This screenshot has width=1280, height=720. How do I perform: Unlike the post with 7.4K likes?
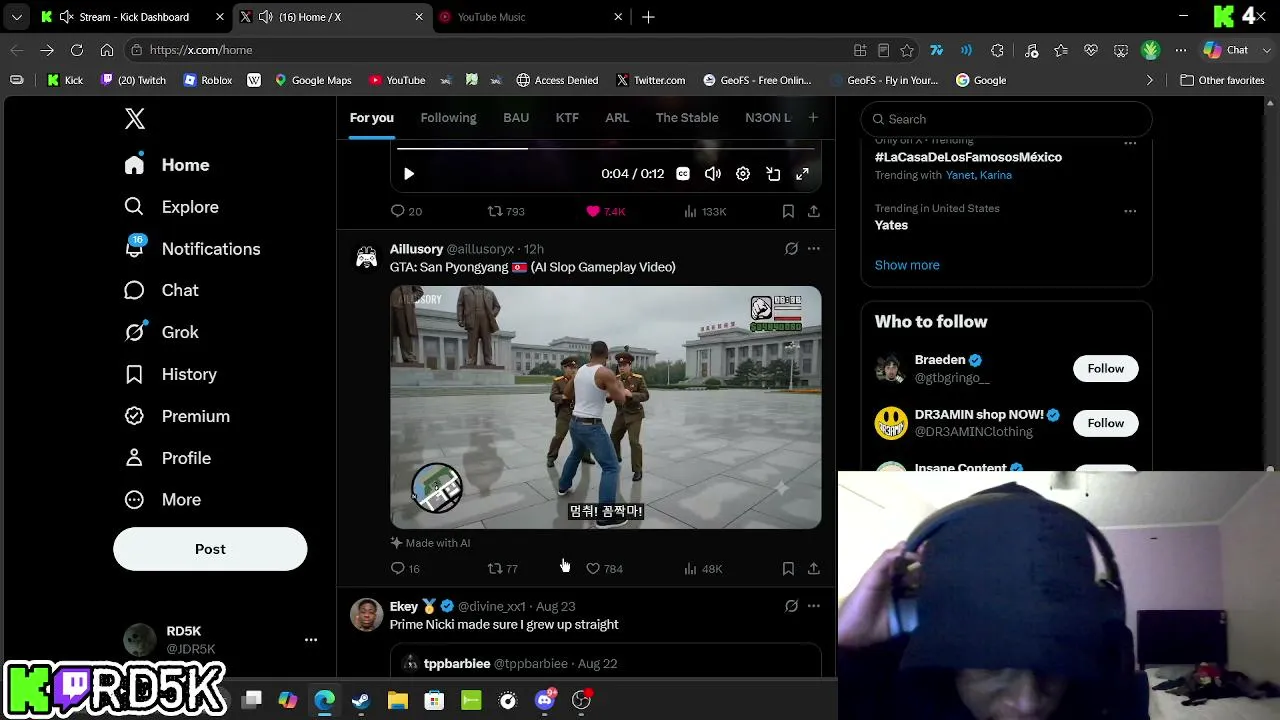[x=606, y=211]
